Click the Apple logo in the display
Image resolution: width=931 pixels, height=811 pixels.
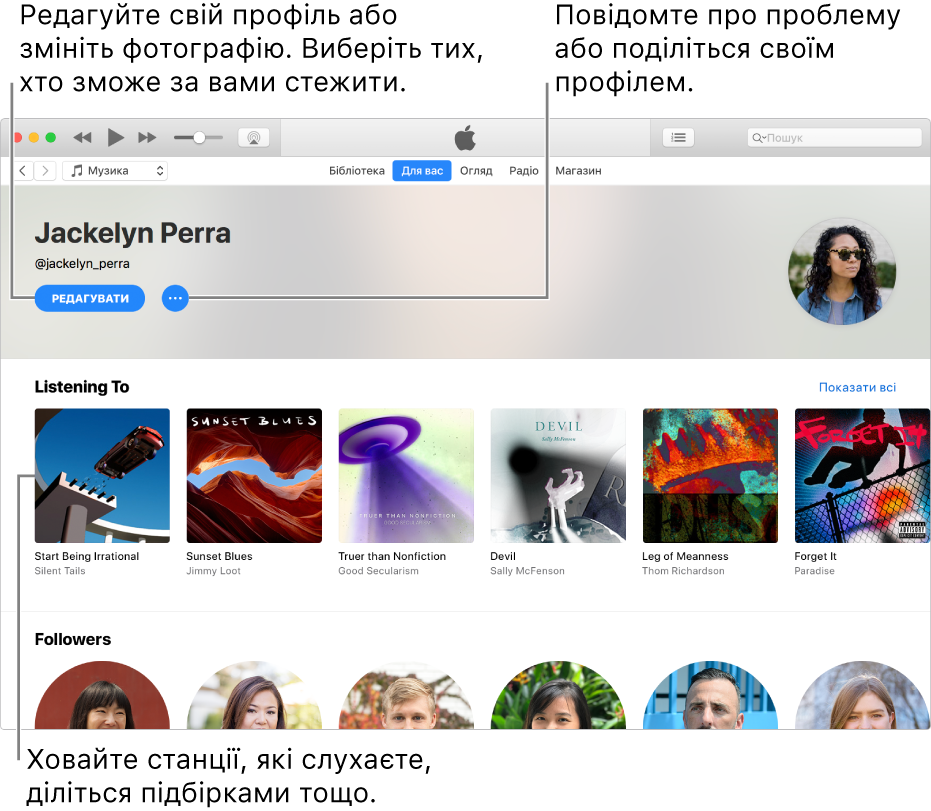click(465, 138)
